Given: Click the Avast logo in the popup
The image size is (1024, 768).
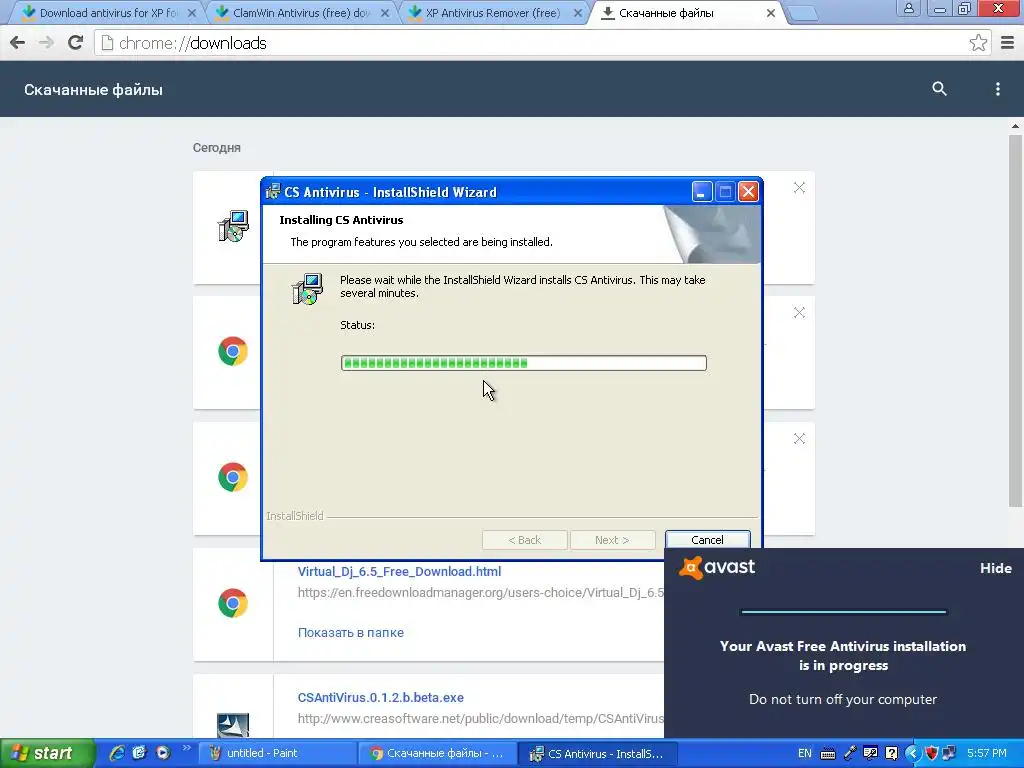Looking at the screenshot, I should (717, 567).
